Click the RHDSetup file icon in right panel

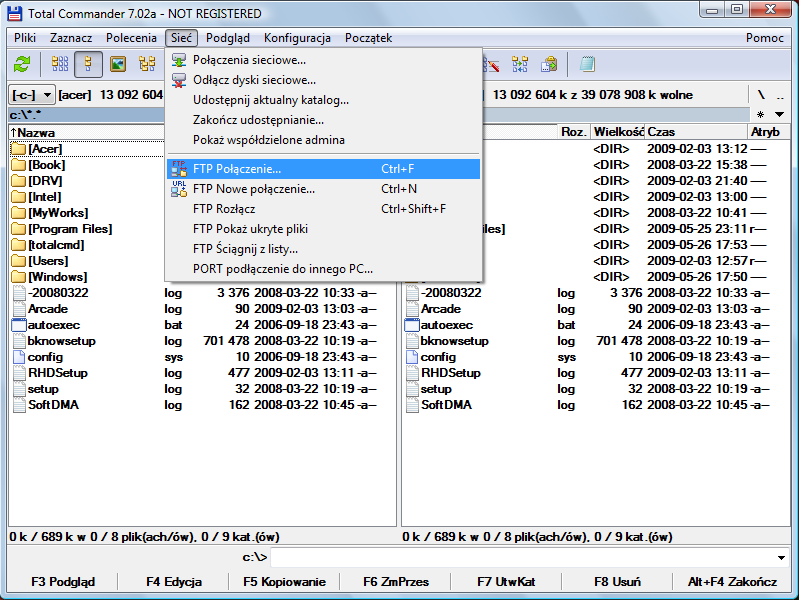tap(412, 373)
